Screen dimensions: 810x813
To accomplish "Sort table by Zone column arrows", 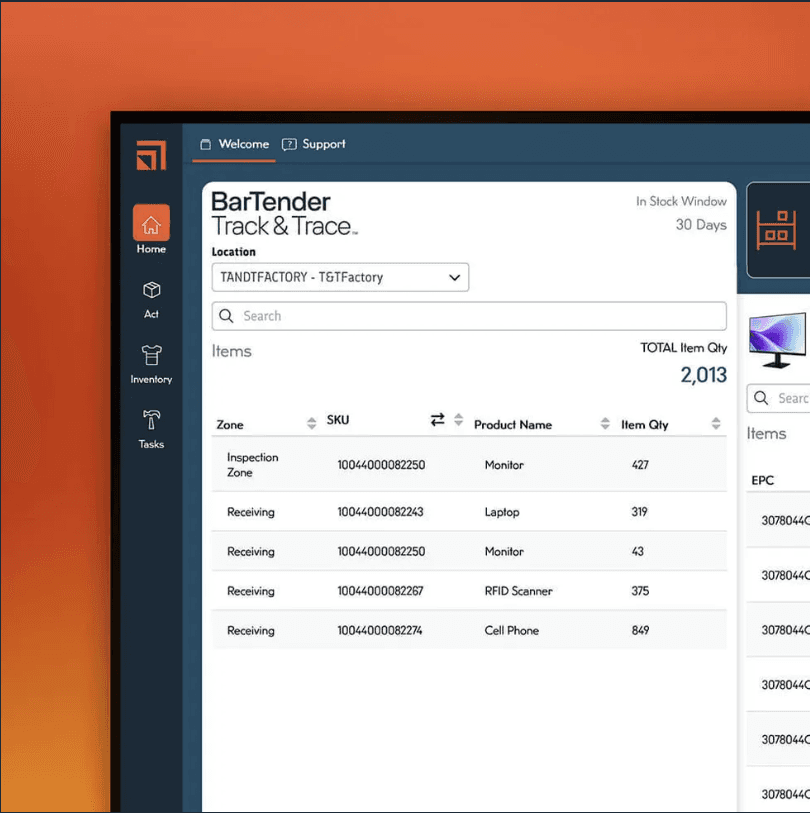I will (x=311, y=423).
